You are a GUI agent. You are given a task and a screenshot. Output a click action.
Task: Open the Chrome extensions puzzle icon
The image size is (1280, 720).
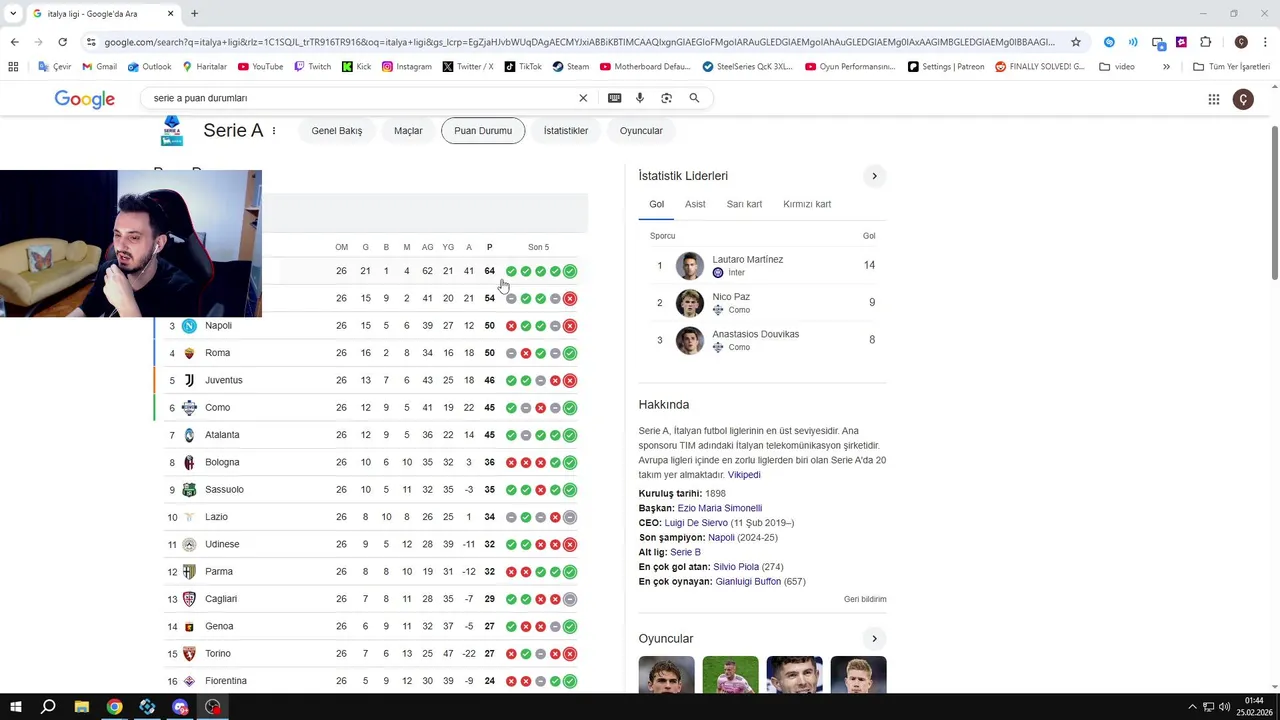tap(1205, 42)
